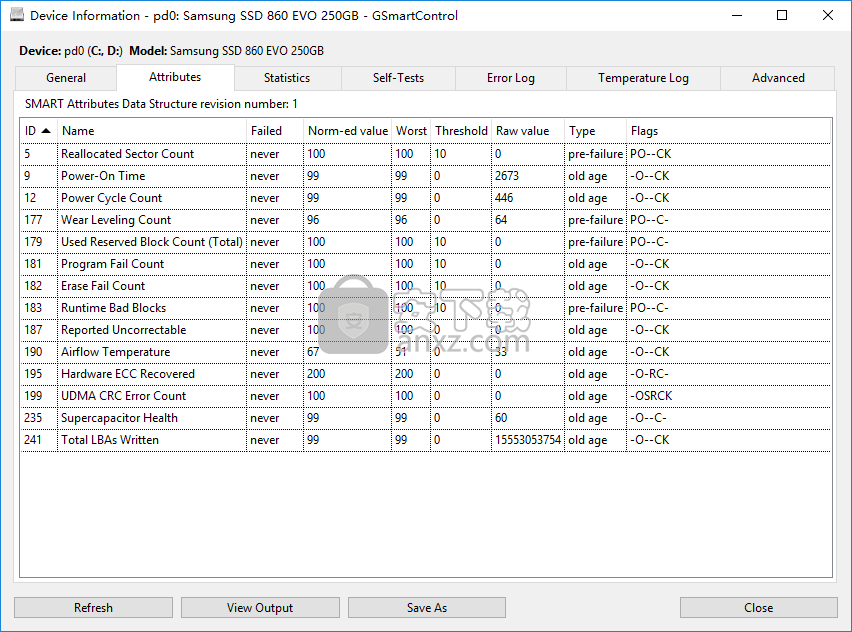Minimize the Device Information window
This screenshot has width=852, height=632.
(737, 15)
